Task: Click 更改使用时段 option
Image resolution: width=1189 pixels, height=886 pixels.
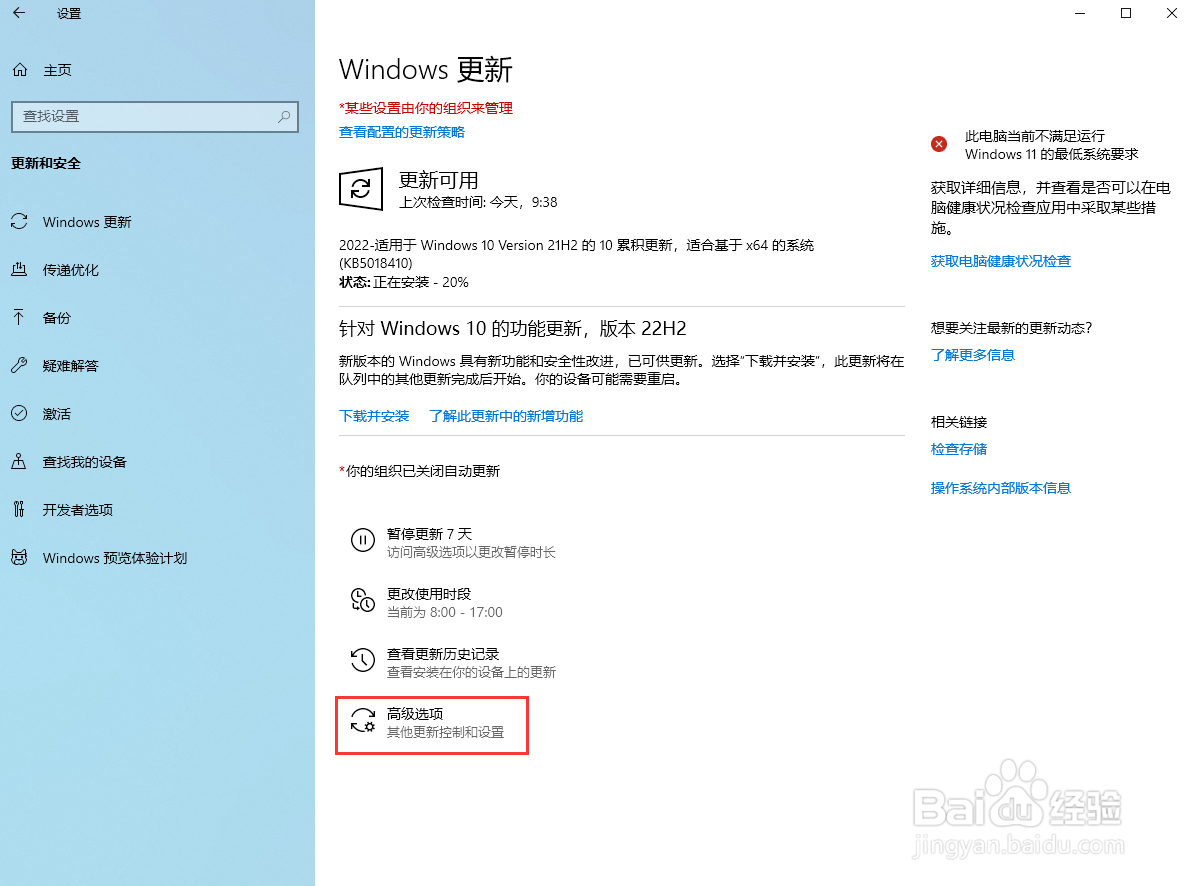Action: click(427, 602)
